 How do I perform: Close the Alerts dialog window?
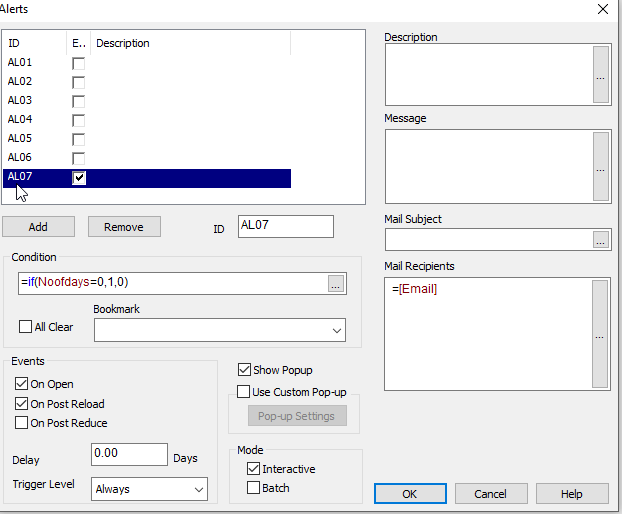coord(603,9)
